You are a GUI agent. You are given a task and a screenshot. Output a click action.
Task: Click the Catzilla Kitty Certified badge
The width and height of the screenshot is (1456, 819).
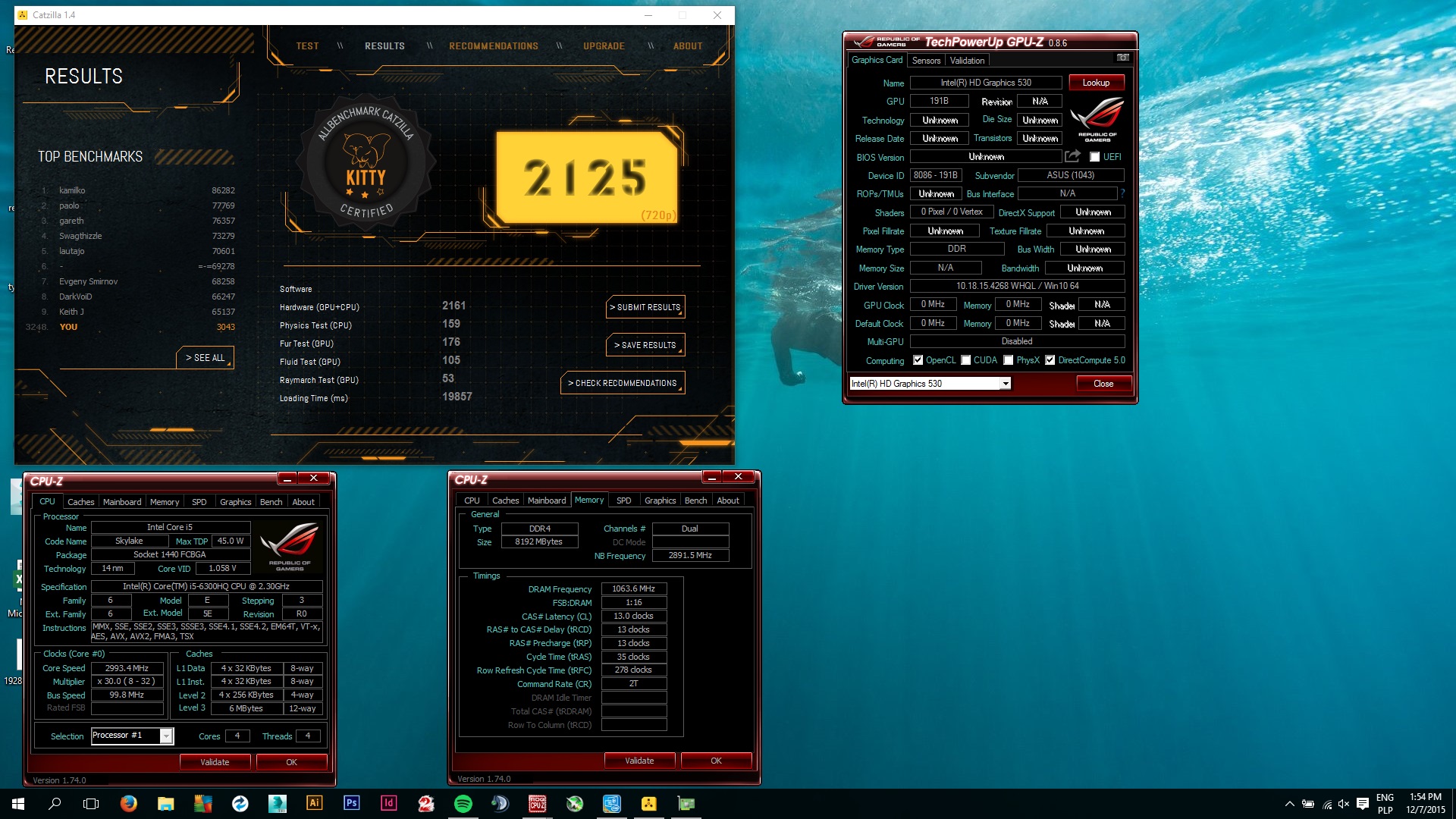pyautogui.click(x=366, y=163)
